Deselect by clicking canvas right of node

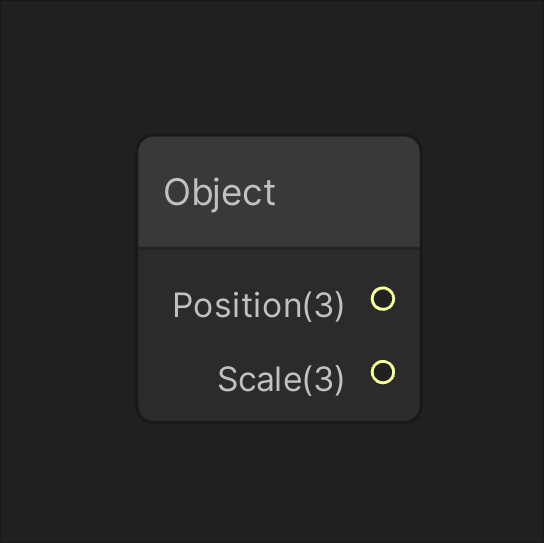pos(482,278)
